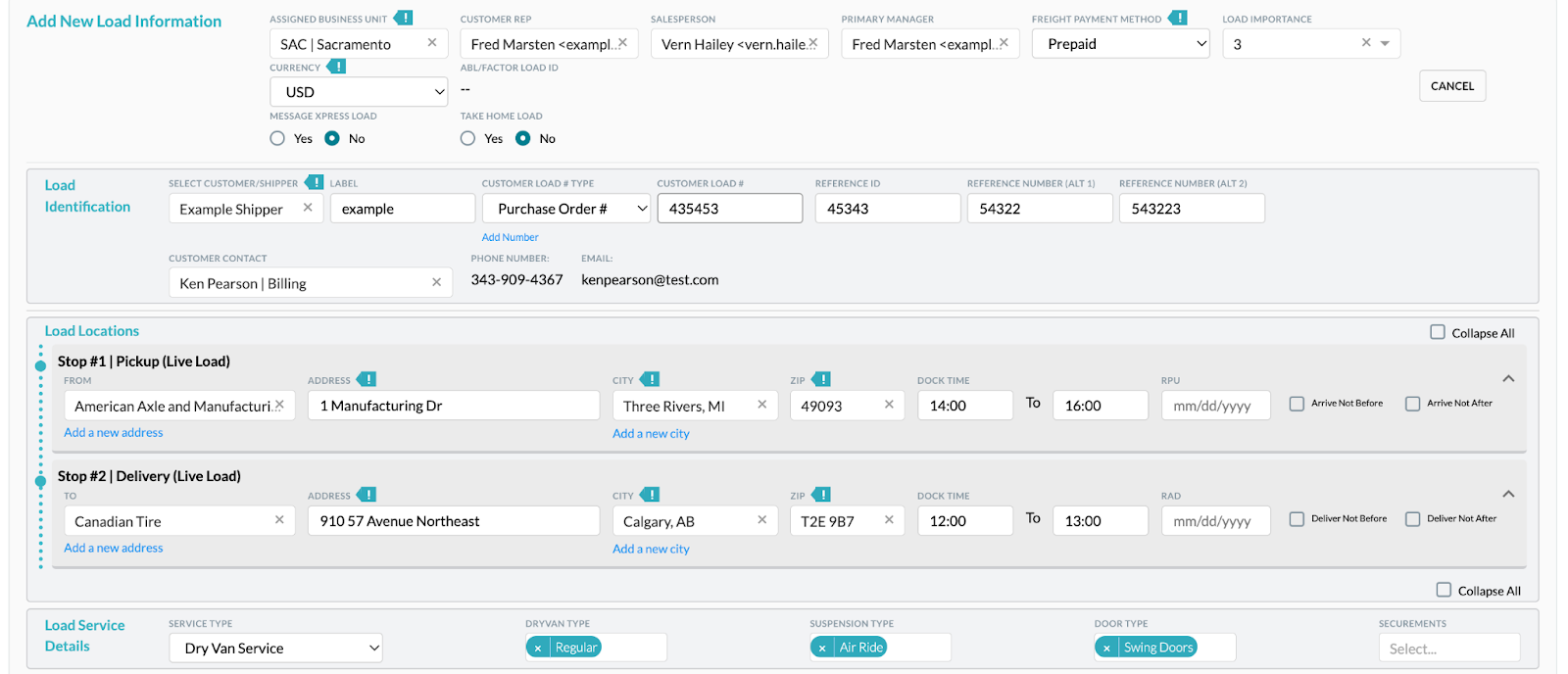
Task: Click Stop #1 City info icon
Action: click(650, 379)
